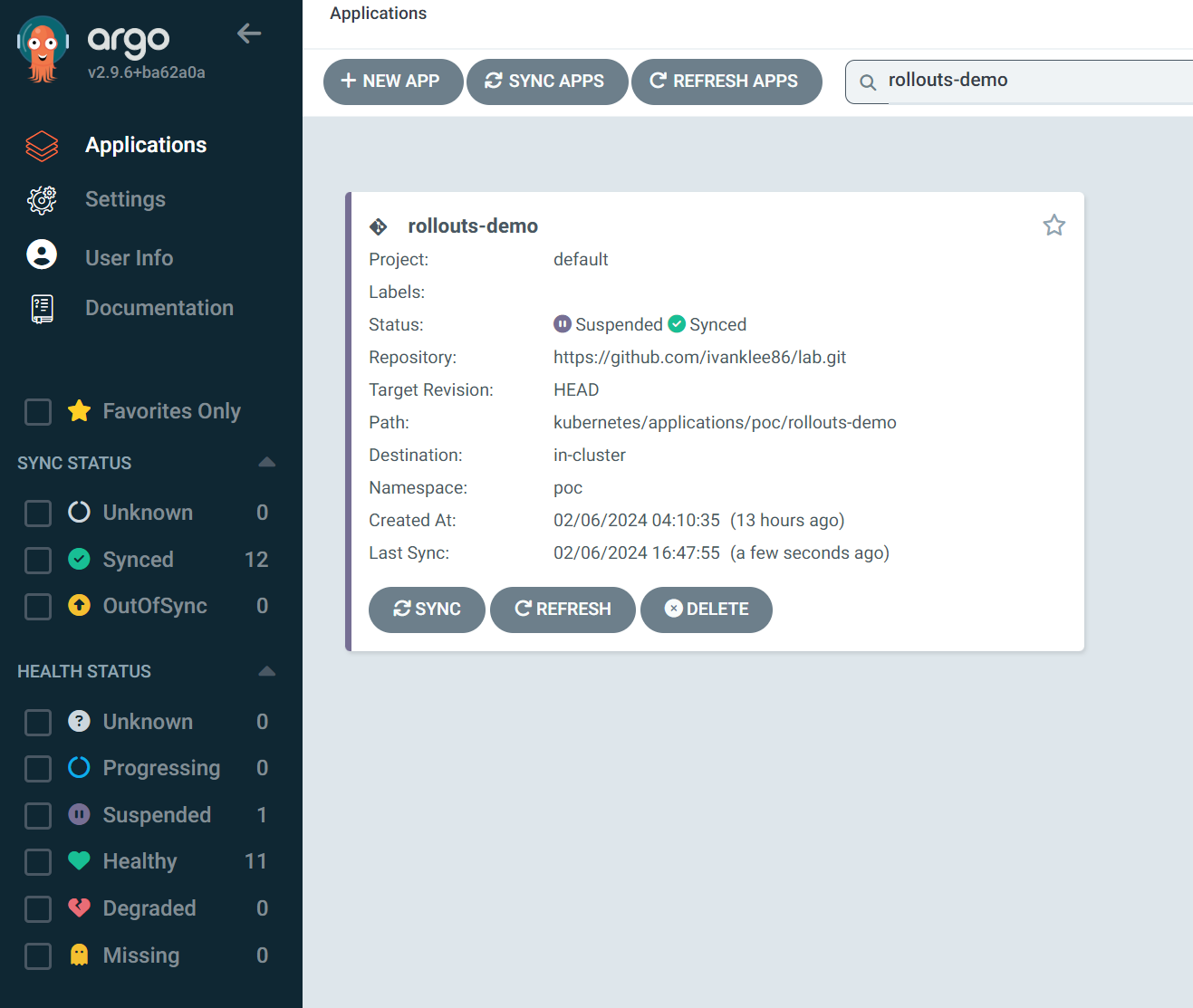Favorite rollouts-demo with the star icon
Viewport: 1193px width, 1008px height.
pyautogui.click(x=1053, y=226)
